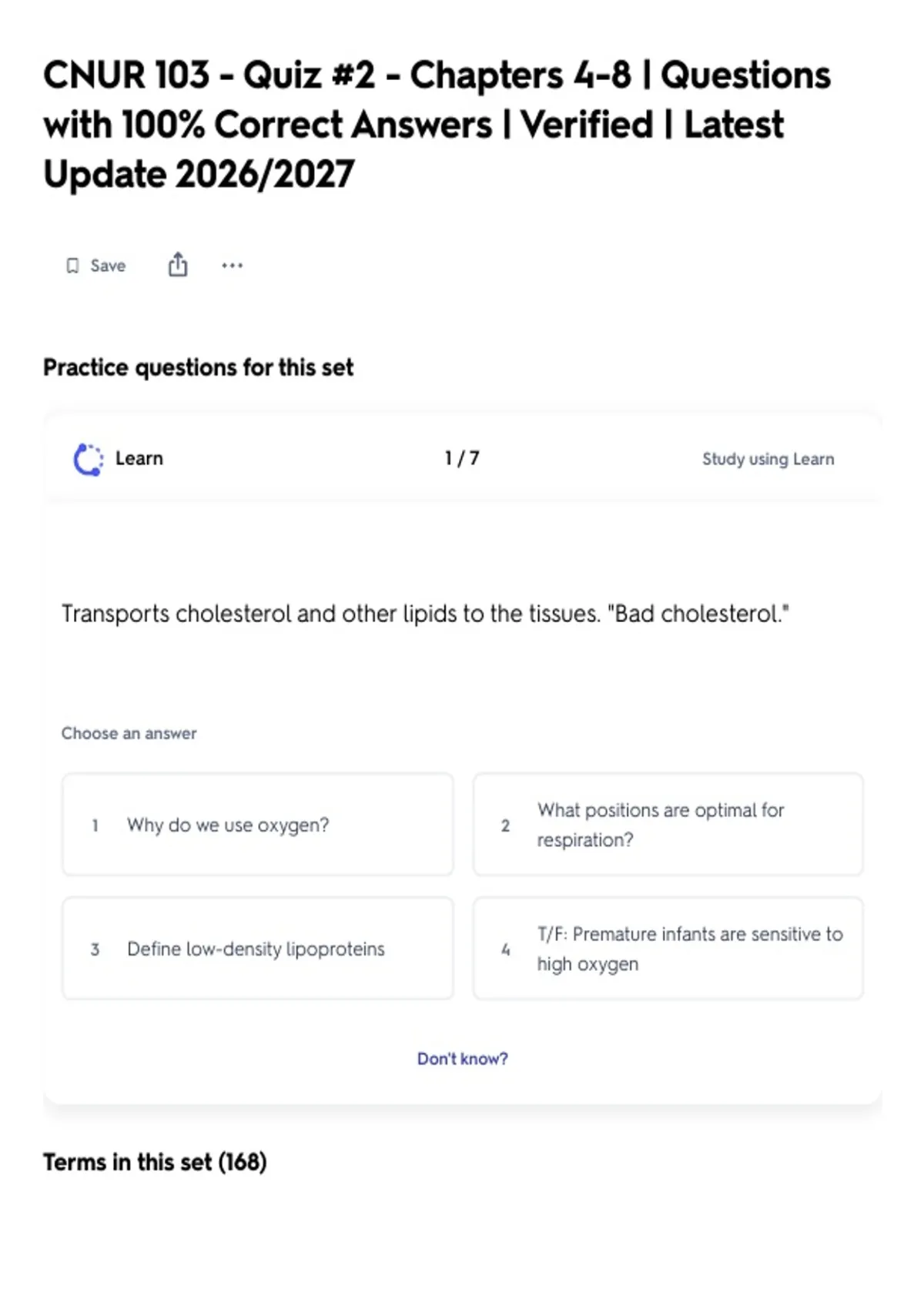This screenshot has height=1309, width=924.
Task: Open the three-dot more options menu
Action: [x=232, y=266]
